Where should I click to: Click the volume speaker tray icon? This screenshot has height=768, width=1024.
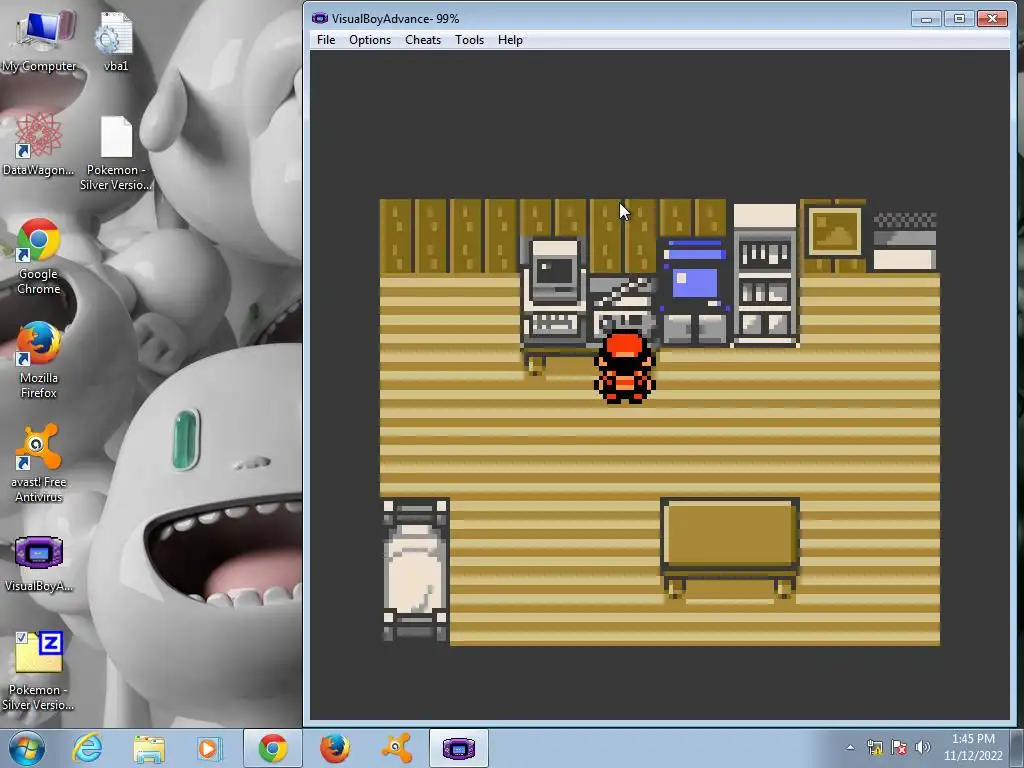[922, 748]
